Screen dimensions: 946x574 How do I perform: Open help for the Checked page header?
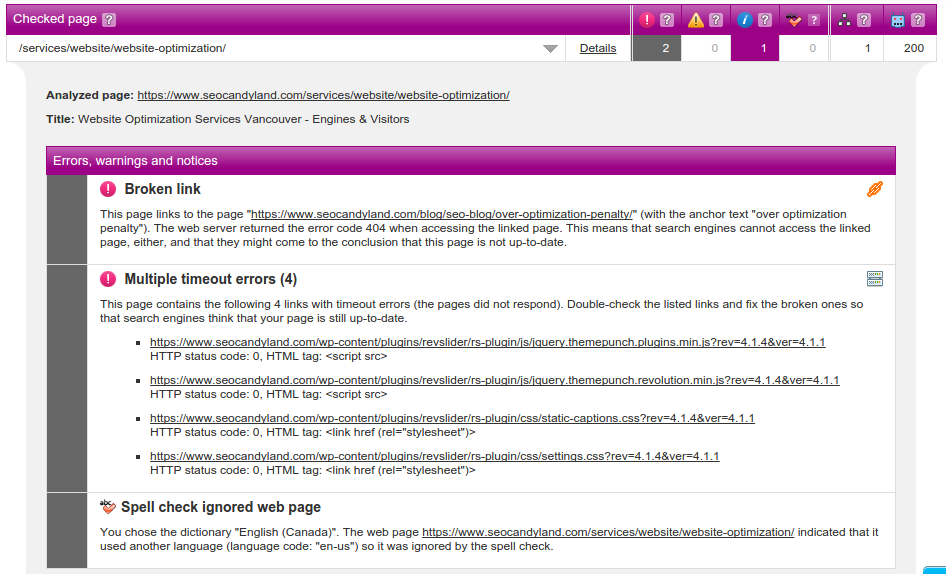pyautogui.click(x=109, y=20)
